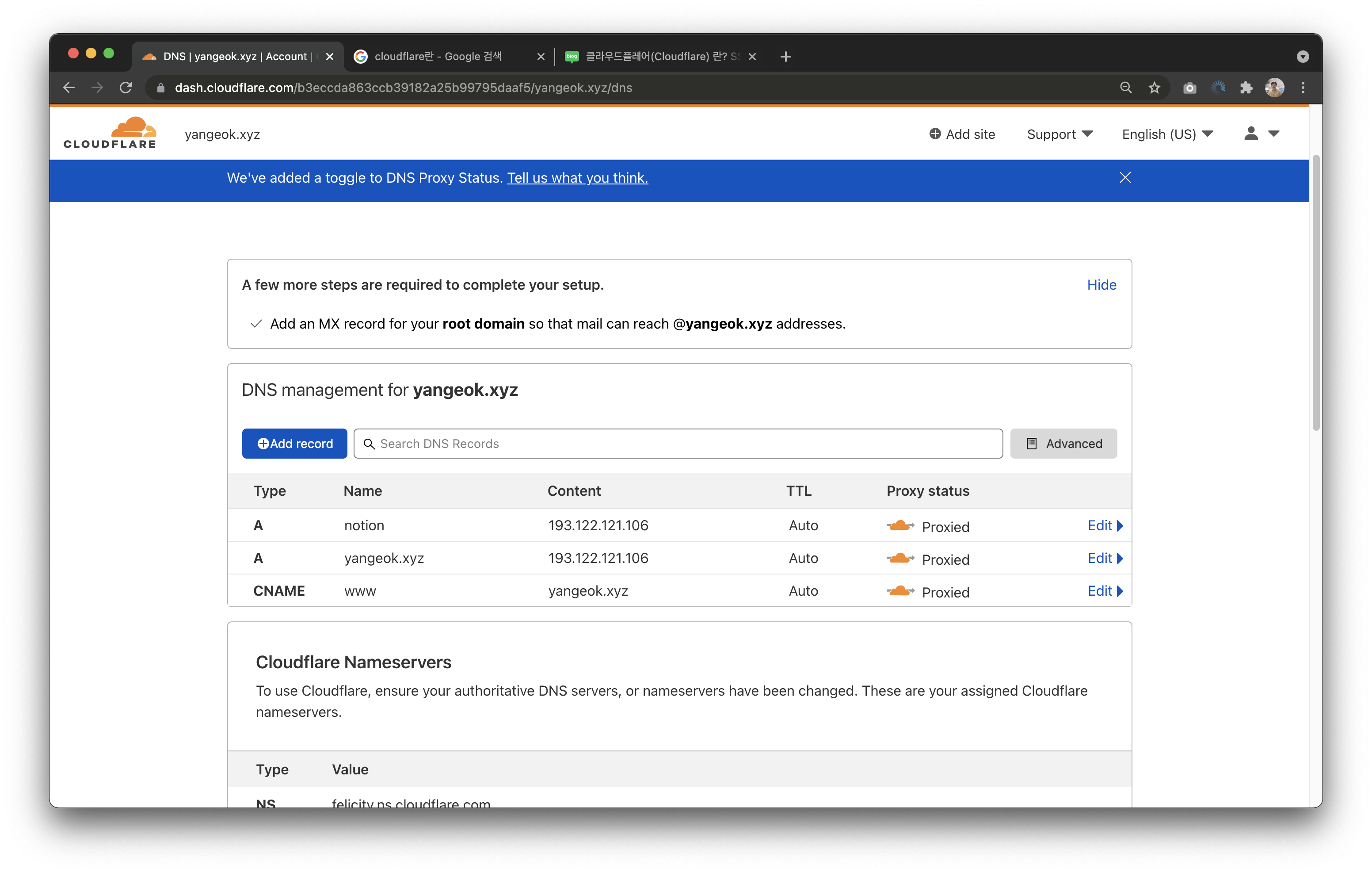
Task: Toggle proxy cloud for yangeok.xyz A record
Action: tap(900, 558)
